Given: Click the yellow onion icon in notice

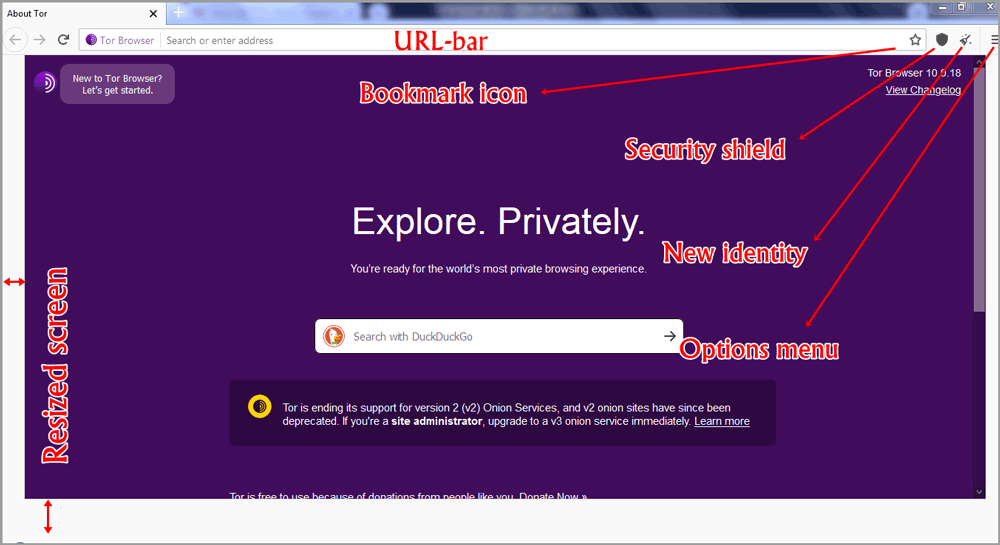Looking at the screenshot, I should [260, 406].
